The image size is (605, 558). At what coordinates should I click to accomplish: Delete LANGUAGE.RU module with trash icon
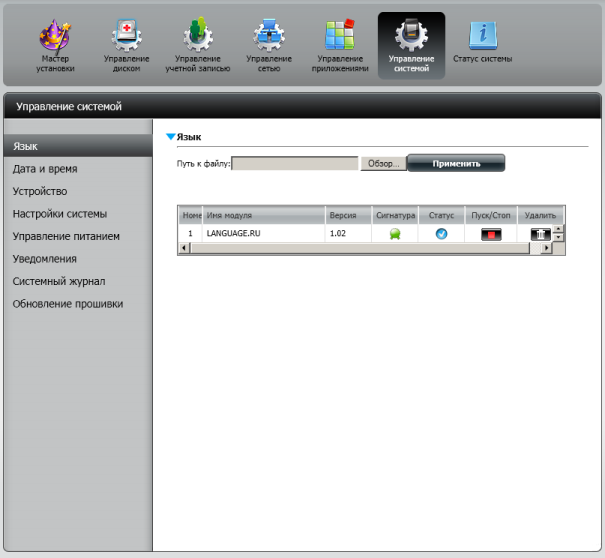click(541, 234)
